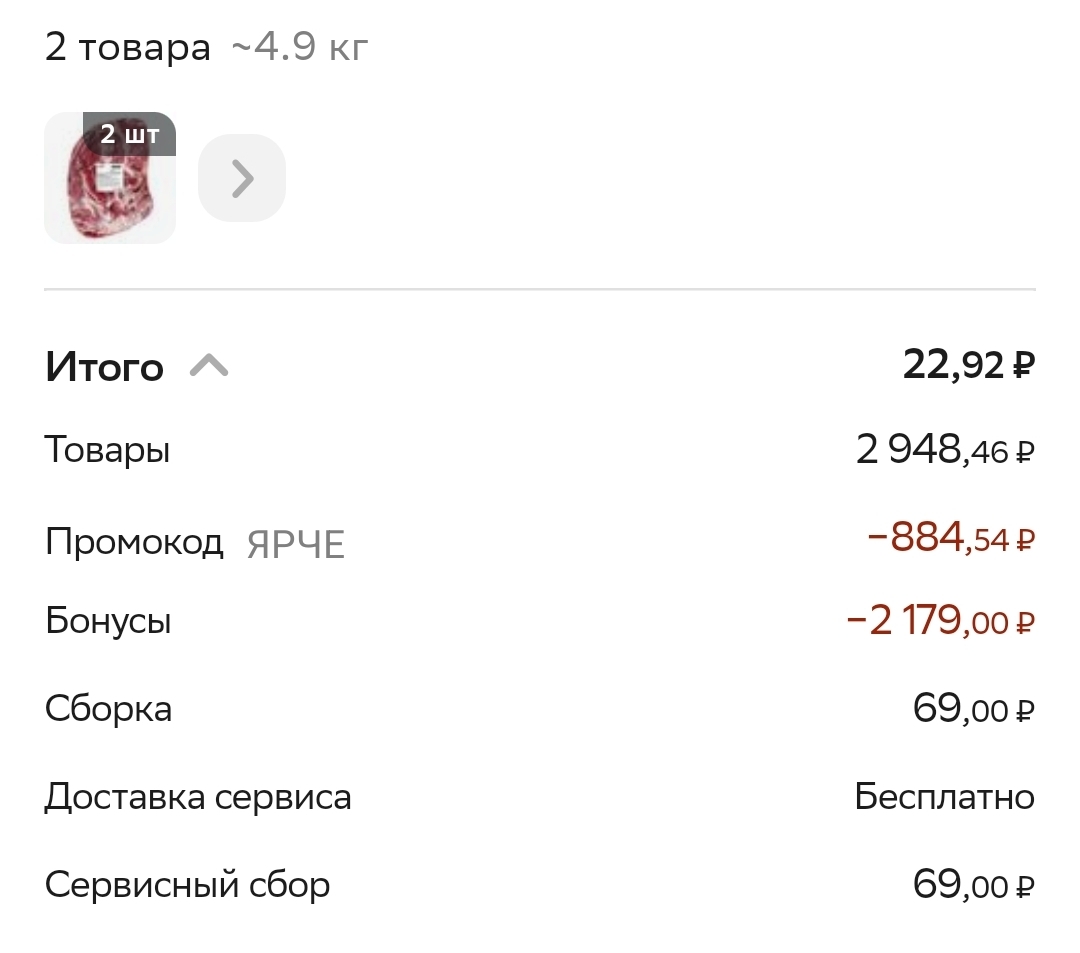The image size is (1080, 953).
Task: Click the 22,92 ₽ total amount
Action: click(968, 365)
